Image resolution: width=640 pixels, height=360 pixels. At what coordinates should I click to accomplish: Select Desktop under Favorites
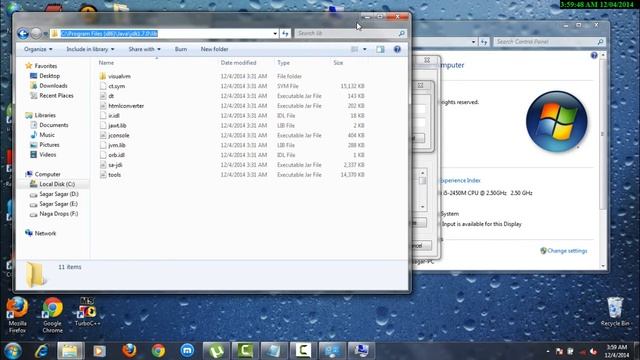pyautogui.click(x=49, y=76)
